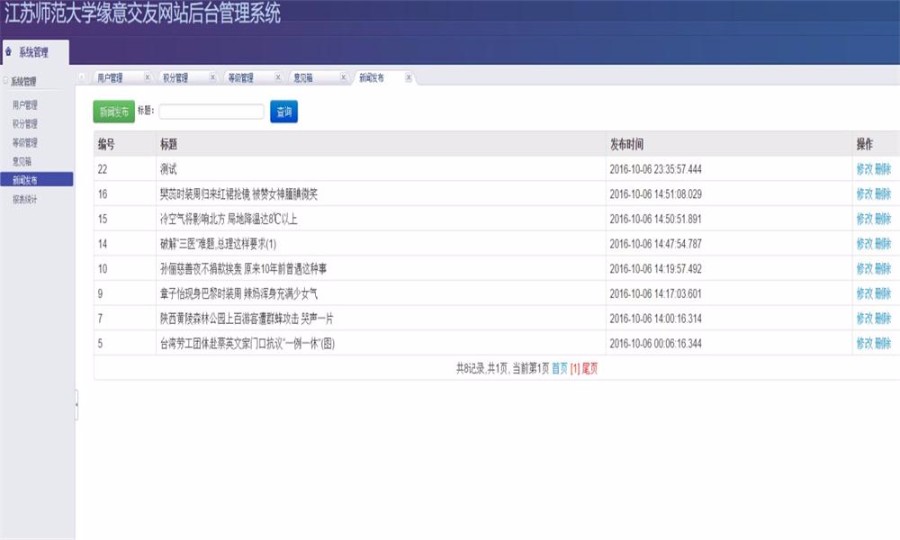Click the tab strip scroll-left arrow

pyautogui.click(x=82, y=77)
